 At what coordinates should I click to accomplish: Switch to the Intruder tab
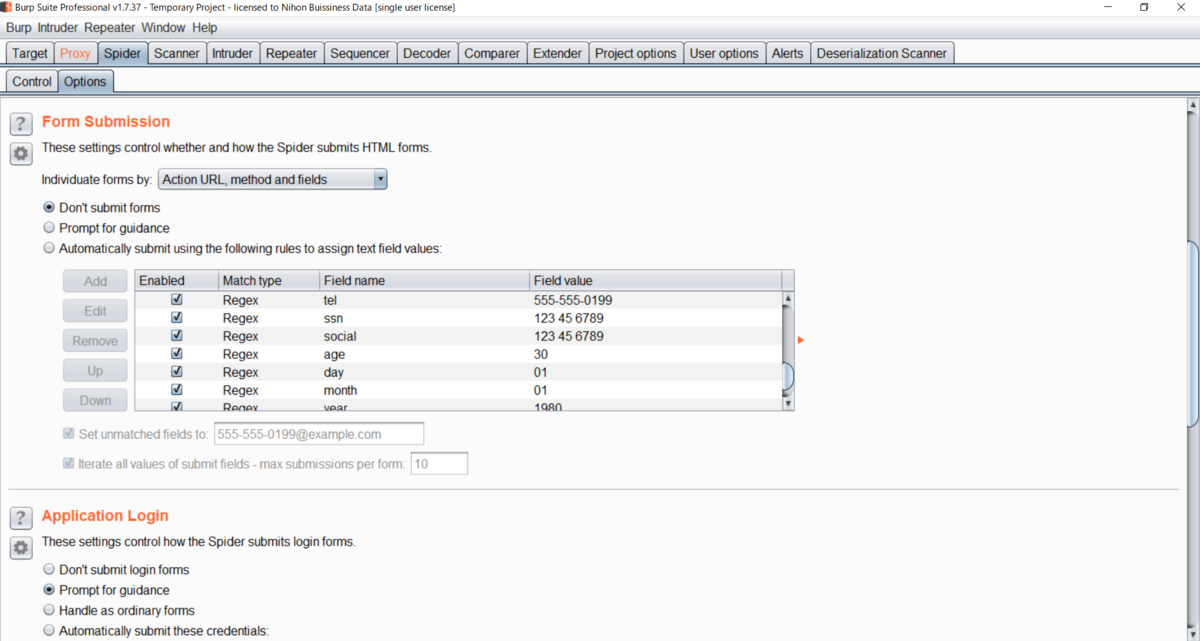pos(232,53)
